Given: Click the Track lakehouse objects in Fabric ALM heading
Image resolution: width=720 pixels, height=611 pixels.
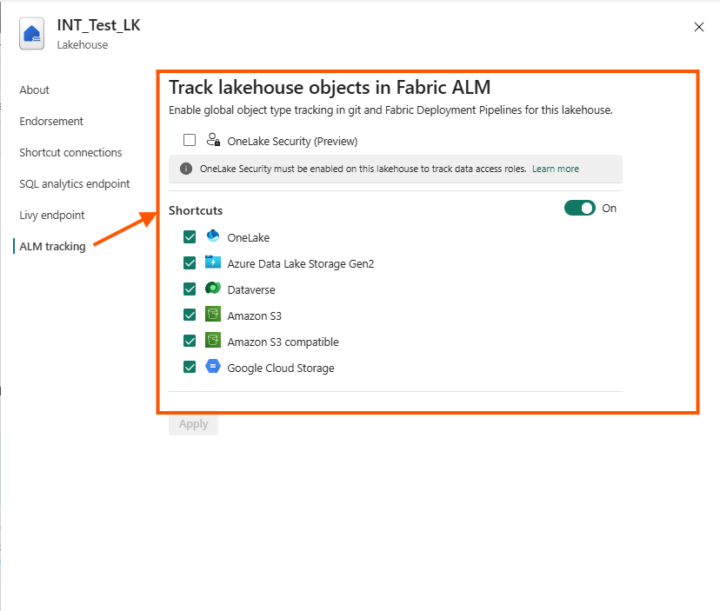Looking at the screenshot, I should [x=330, y=87].
